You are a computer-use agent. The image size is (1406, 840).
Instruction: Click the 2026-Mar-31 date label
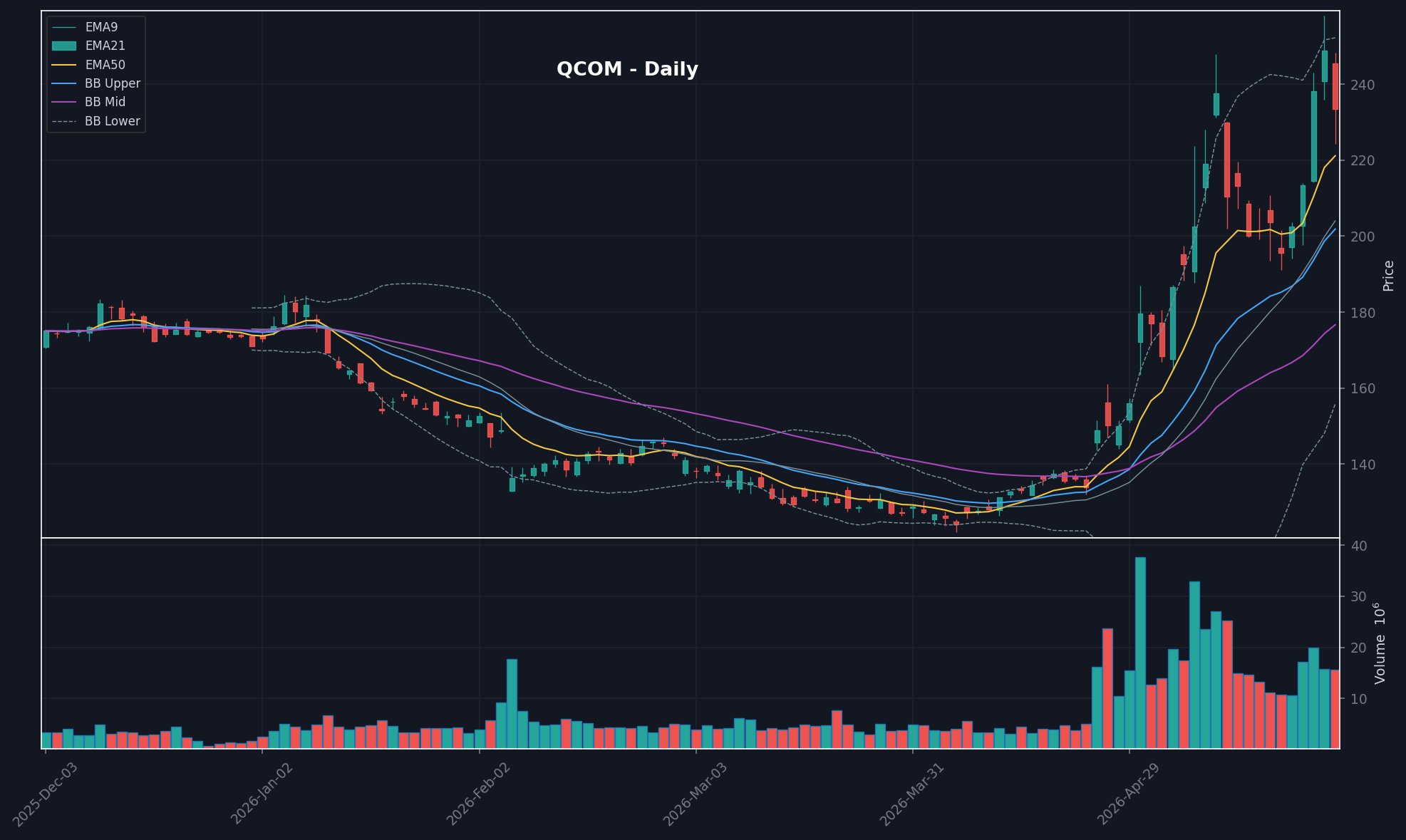pos(912,794)
